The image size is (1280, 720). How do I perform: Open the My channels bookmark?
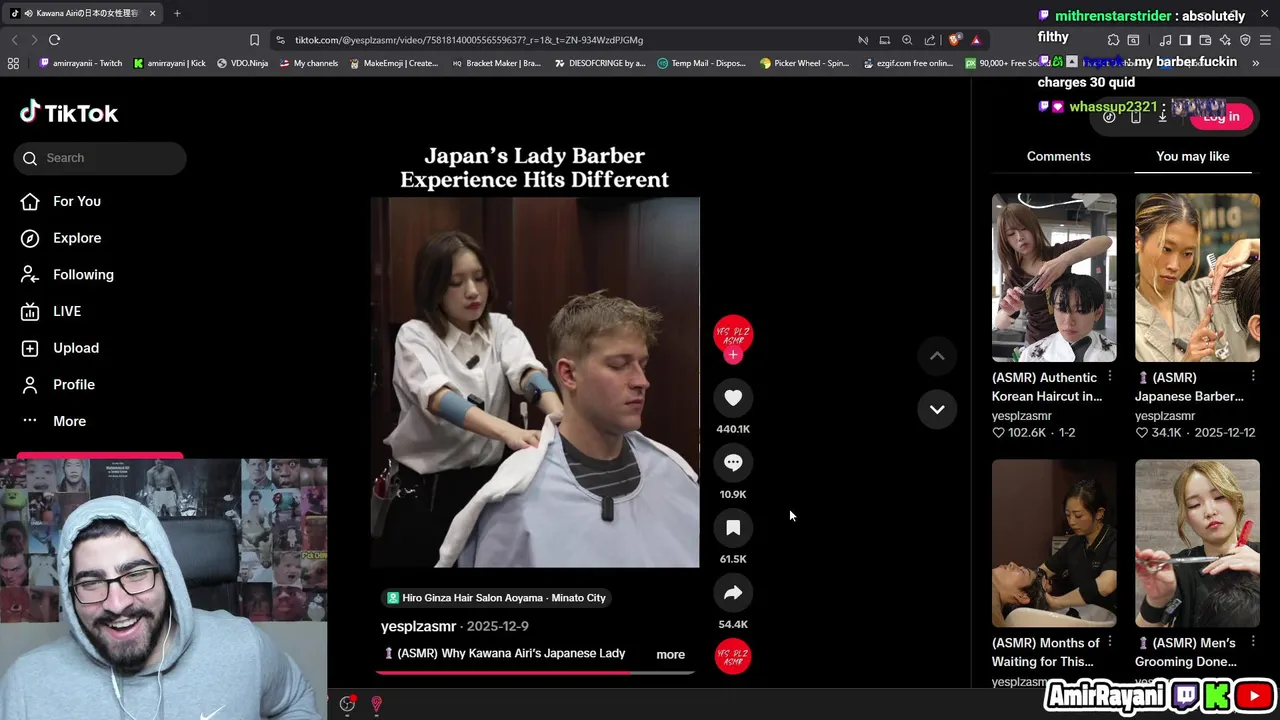[308, 63]
